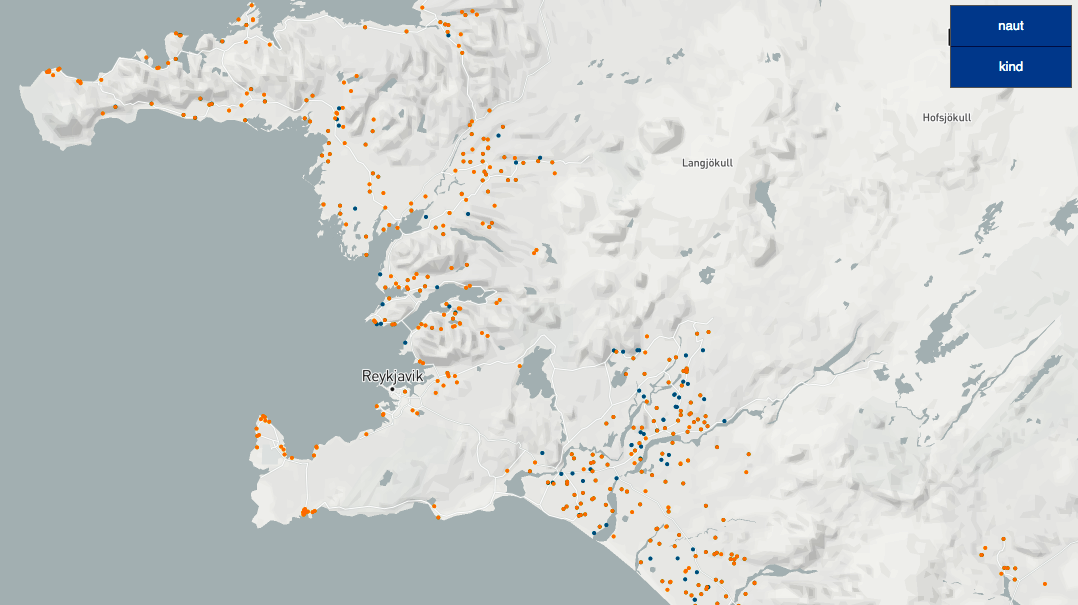Click the naut filter button
Viewport: 1078px width, 605px height.
click(1010, 26)
